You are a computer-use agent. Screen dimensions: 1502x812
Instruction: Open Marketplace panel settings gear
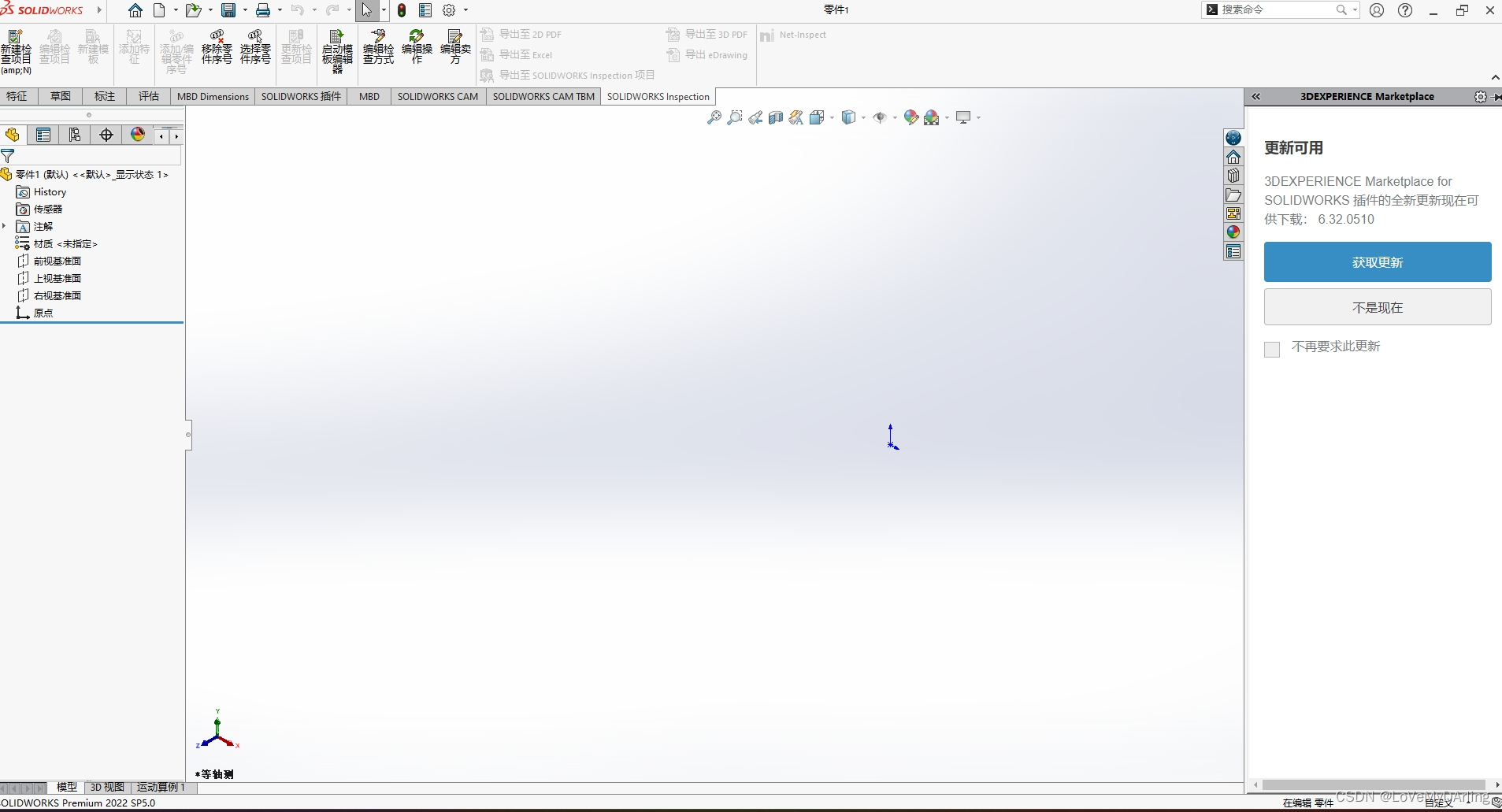(x=1481, y=97)
